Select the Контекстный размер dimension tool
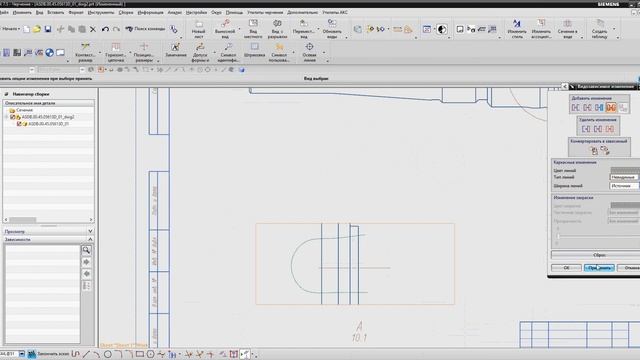 click(x=85, y=53)
